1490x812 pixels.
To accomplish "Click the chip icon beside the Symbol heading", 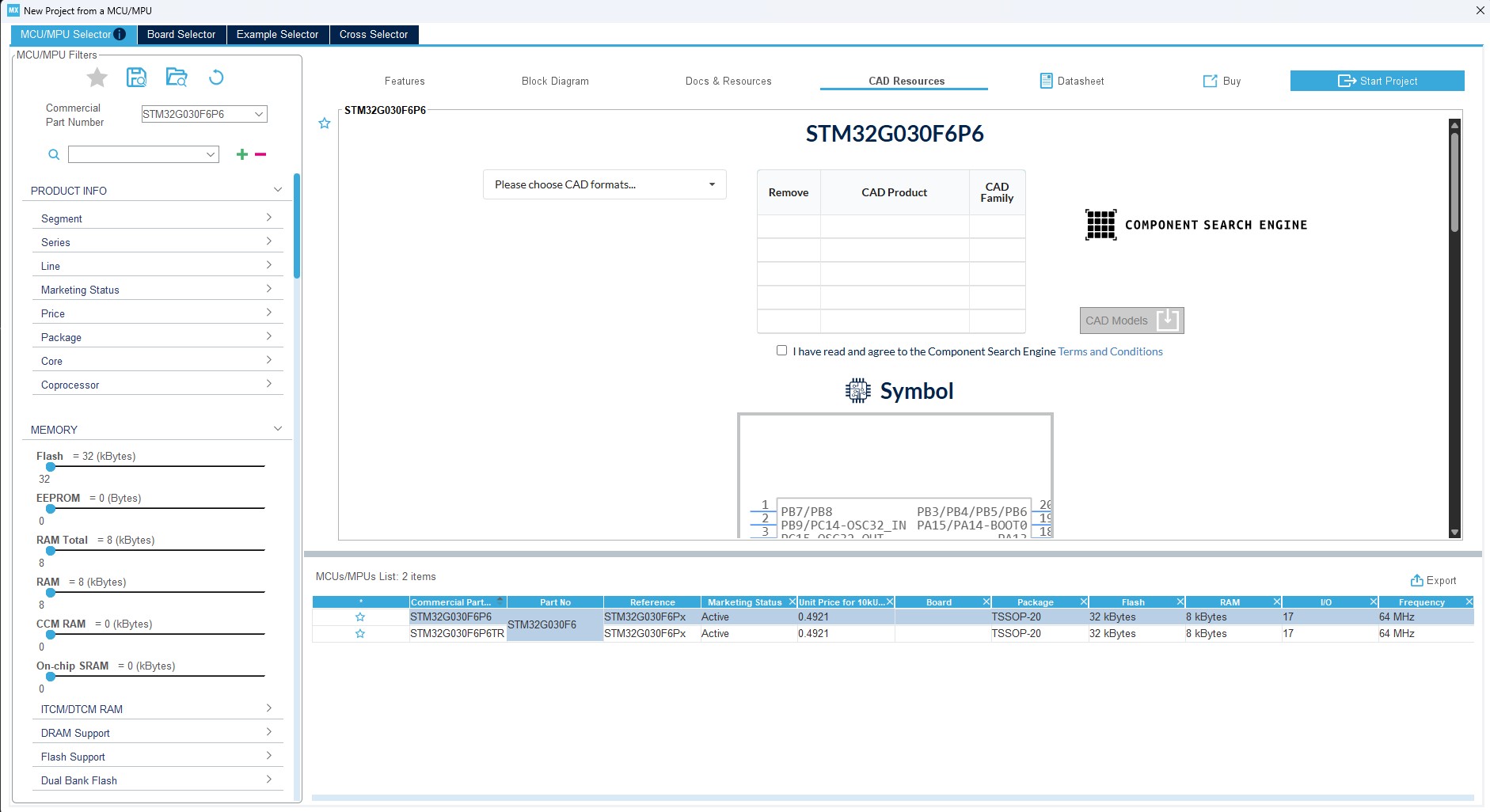I will click(x=858, y=390).
